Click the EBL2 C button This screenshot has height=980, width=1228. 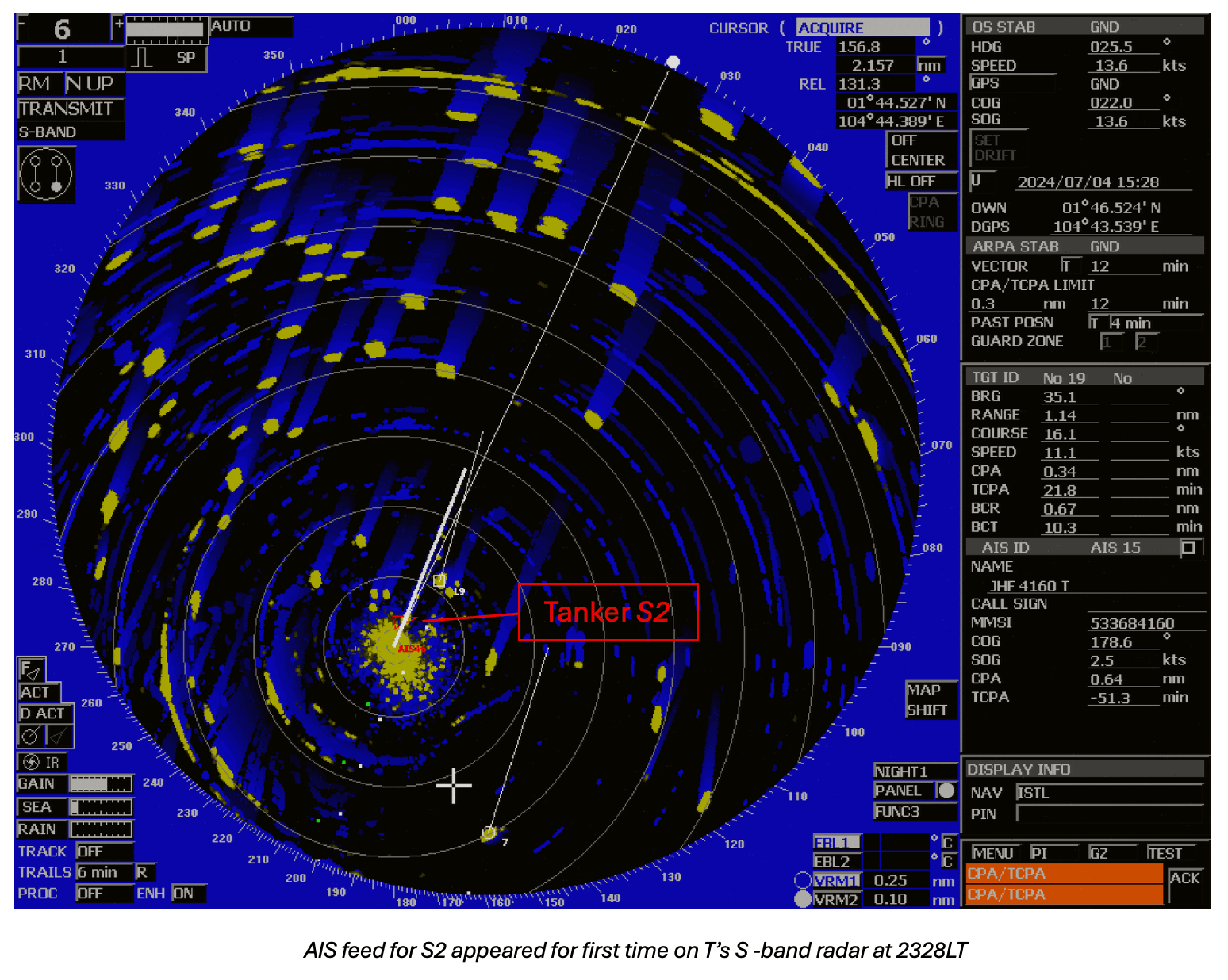click(947, 861)
